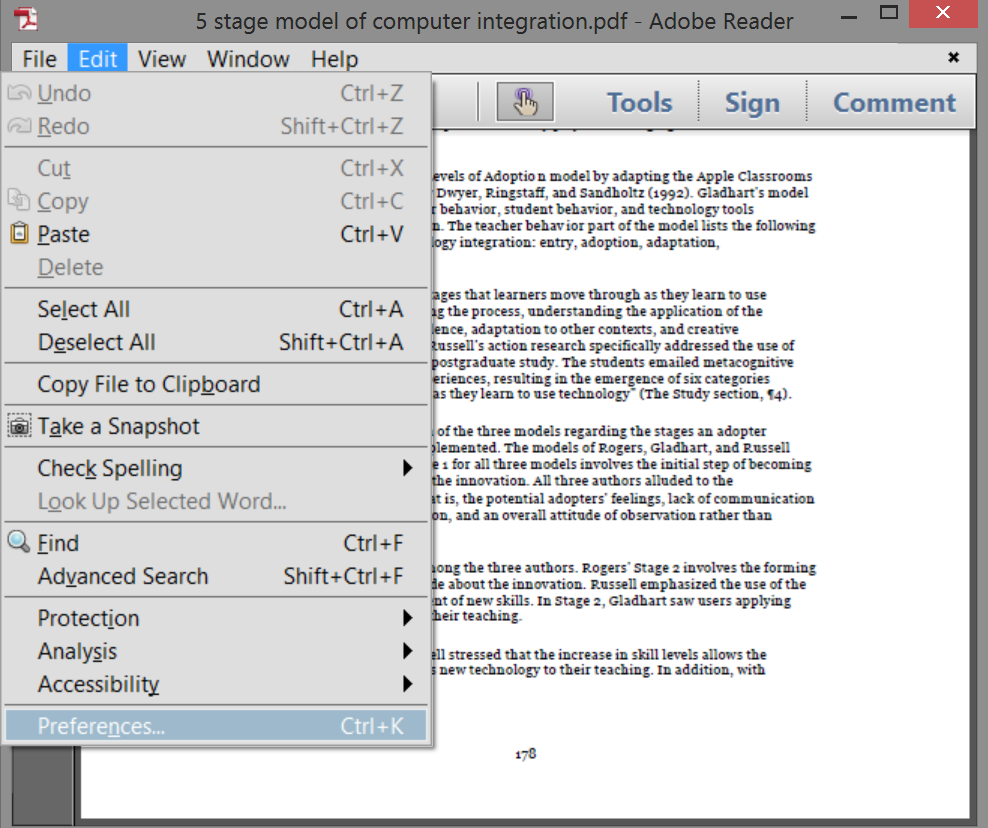Open the Comment pane
This screenshot has height=828, width=988.
[x=894, y=102]
